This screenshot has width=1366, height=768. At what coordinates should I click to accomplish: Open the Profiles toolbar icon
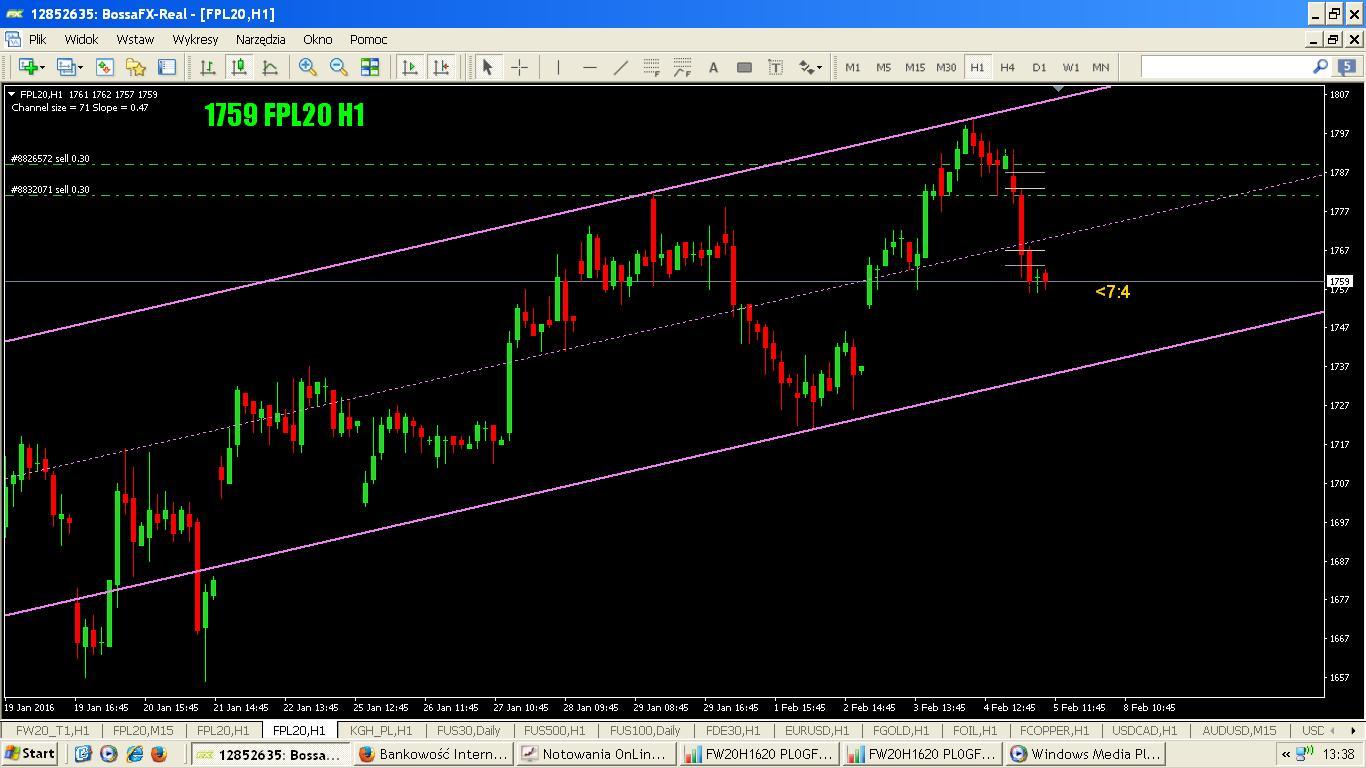pos(66,67)
